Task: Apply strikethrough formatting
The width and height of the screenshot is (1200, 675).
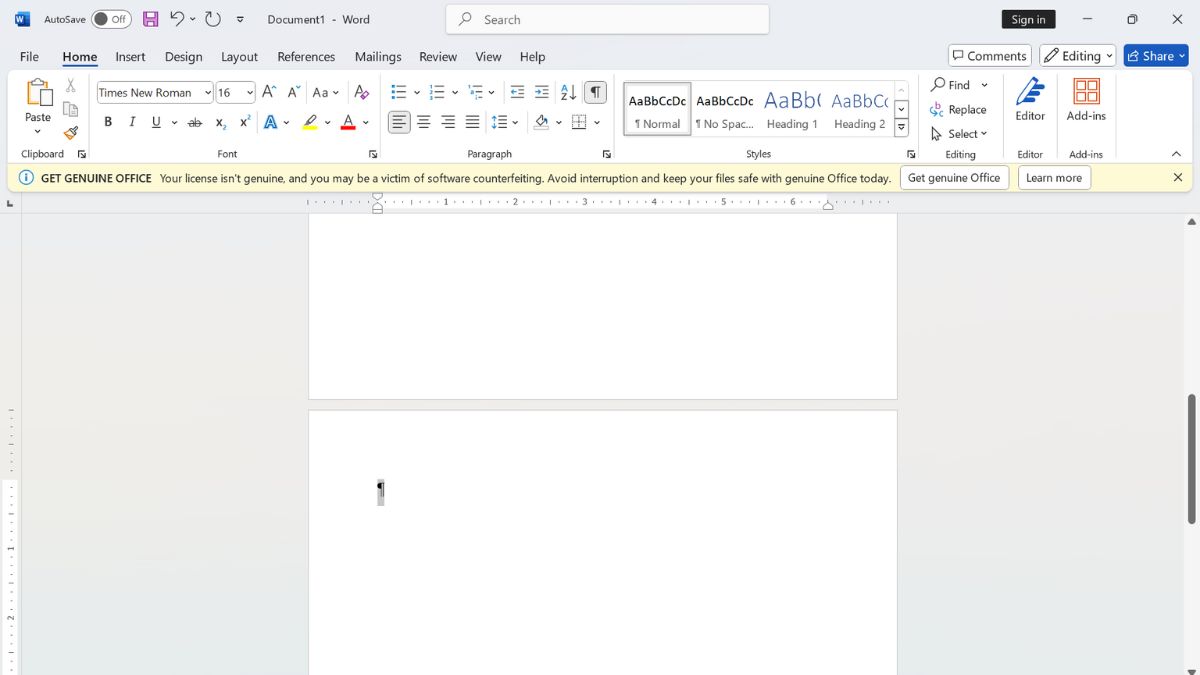Action: click(195, 122)
